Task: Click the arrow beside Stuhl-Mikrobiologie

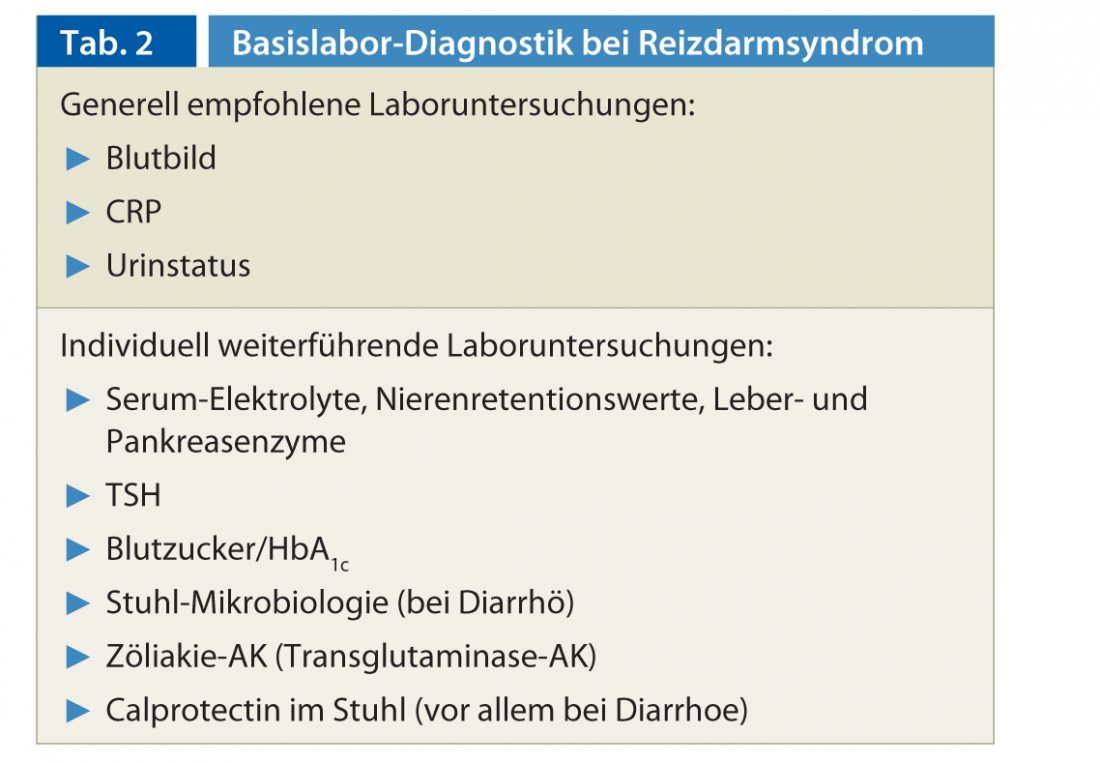Action: tap(78, 603)
